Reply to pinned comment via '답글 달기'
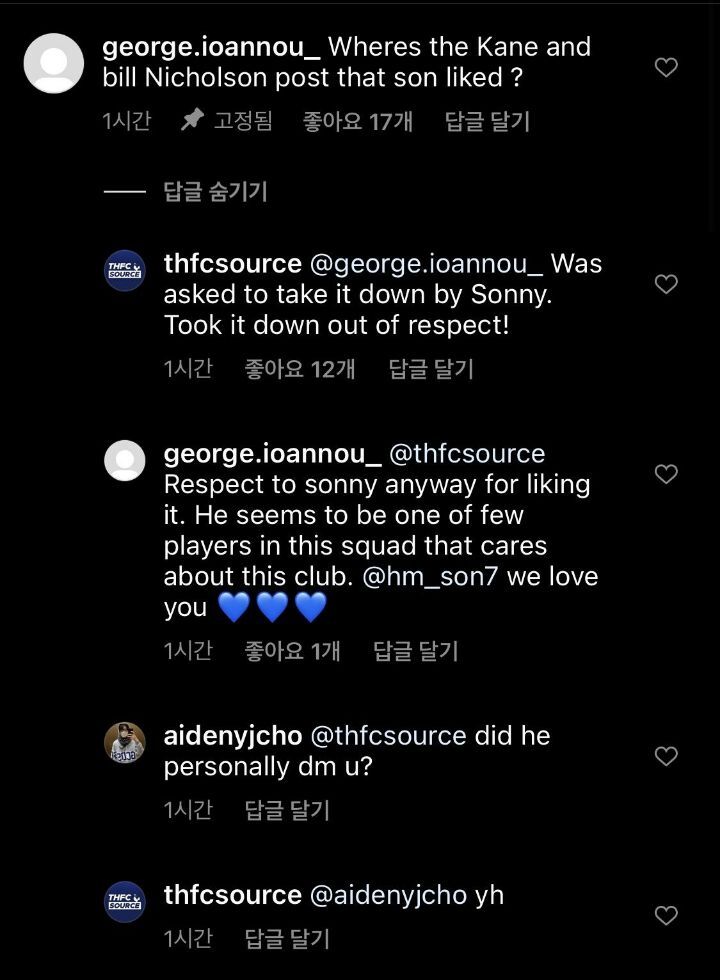Image resolution: width=720 pixels, height=980 pixels. pos(487,121)
